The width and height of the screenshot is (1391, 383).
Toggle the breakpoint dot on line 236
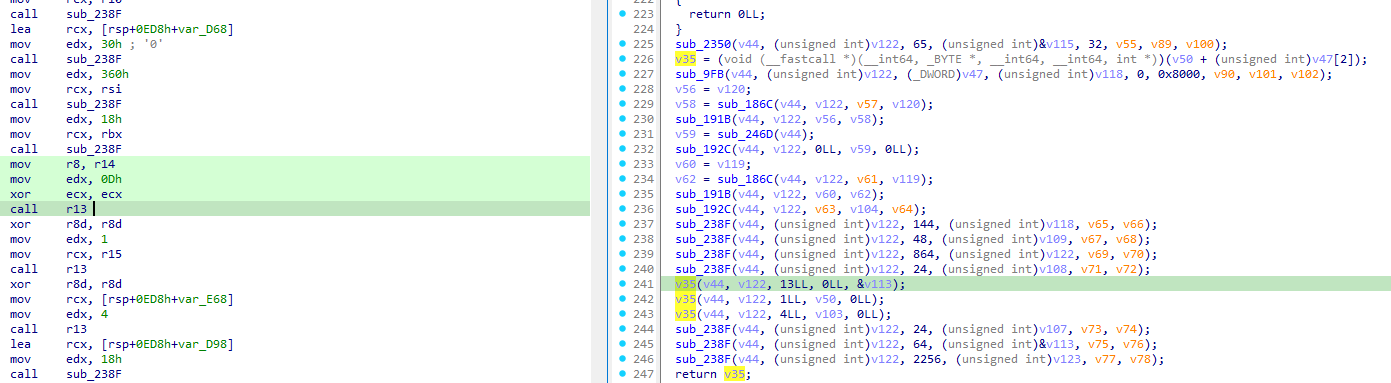coord(623,209)
